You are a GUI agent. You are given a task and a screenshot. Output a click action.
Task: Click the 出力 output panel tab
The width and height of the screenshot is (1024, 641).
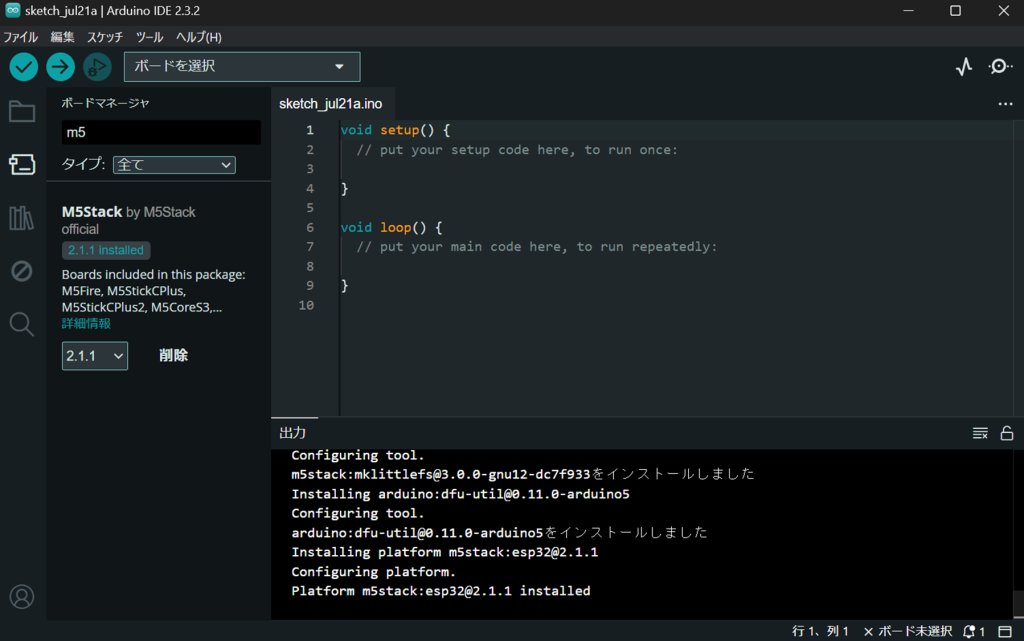tap(293, 433)
